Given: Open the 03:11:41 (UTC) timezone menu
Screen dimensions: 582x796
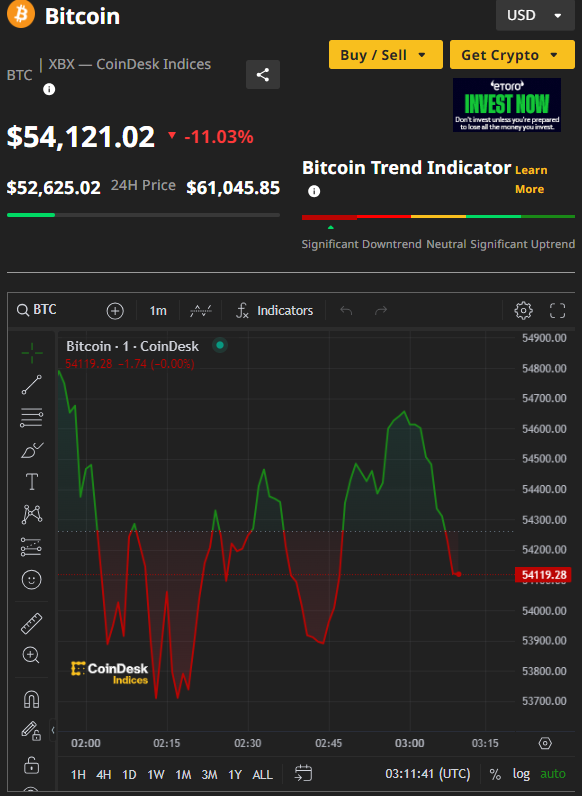Looking at the screenshot, I should point(428,774).
